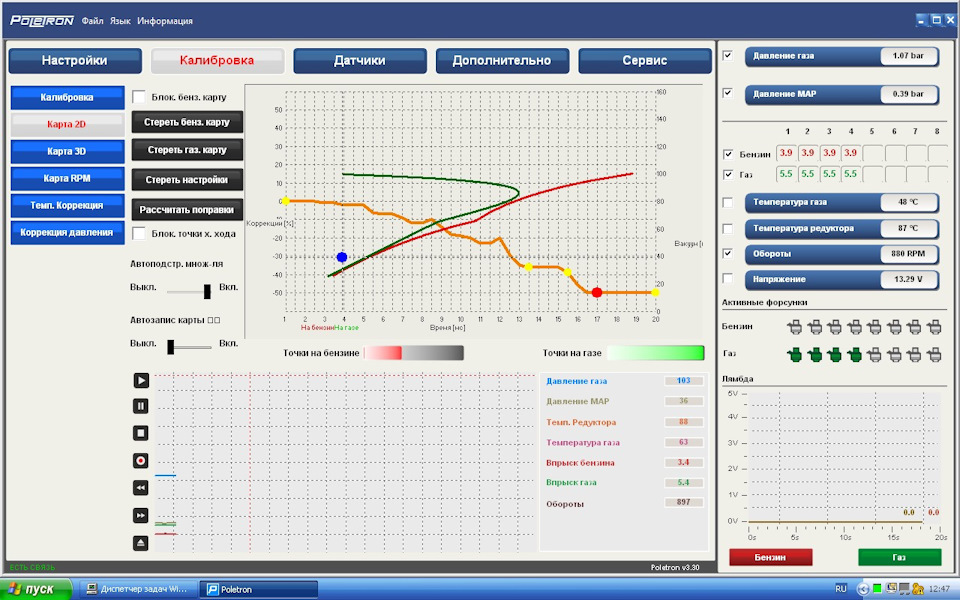Click the Автозапись карты slider handle
The width and height of the screenshot is (960, 600).
pos(171,347)
